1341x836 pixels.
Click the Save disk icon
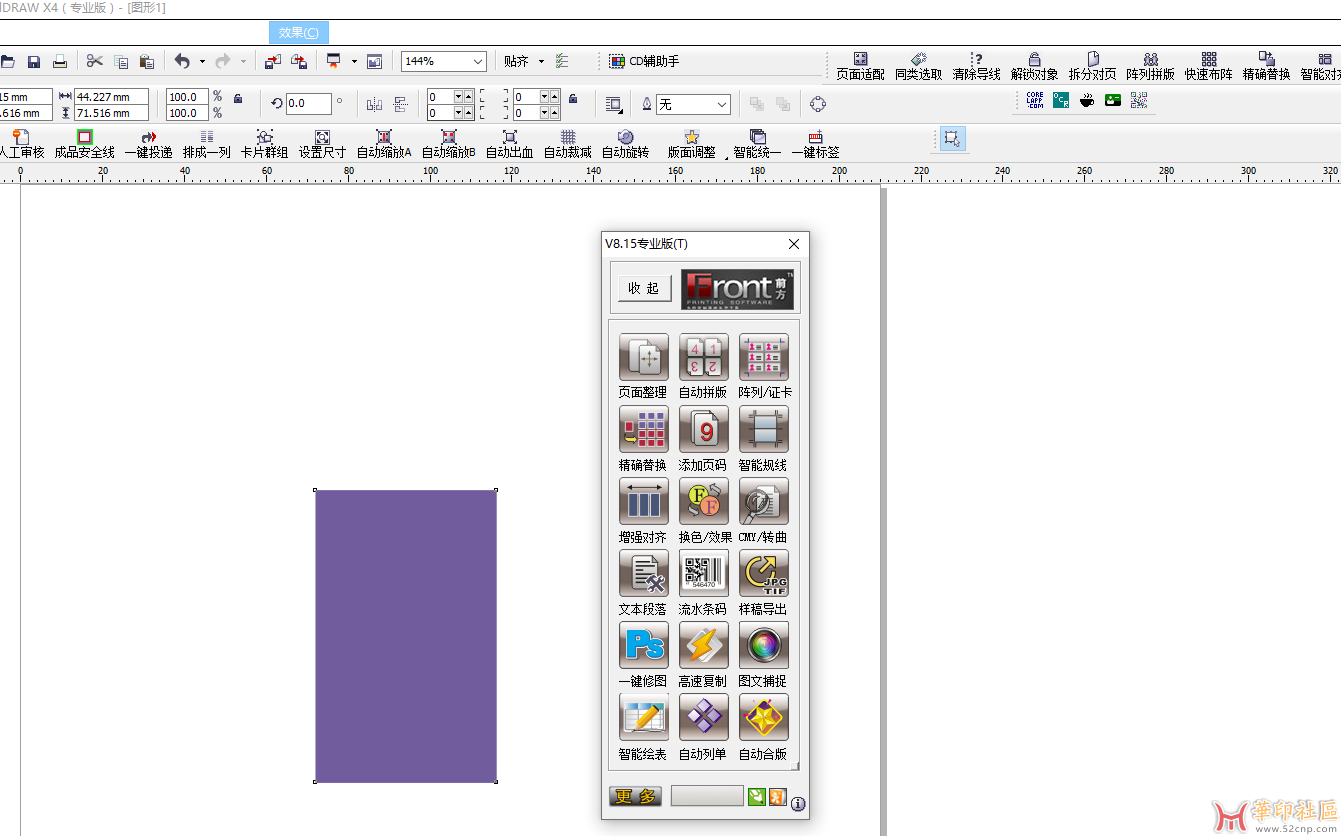click(x=34, y=61)
